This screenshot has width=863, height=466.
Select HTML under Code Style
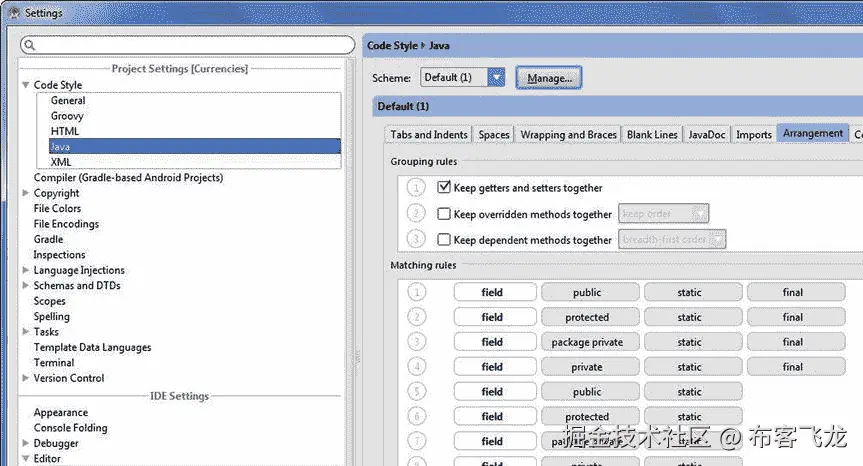(64, 131)
